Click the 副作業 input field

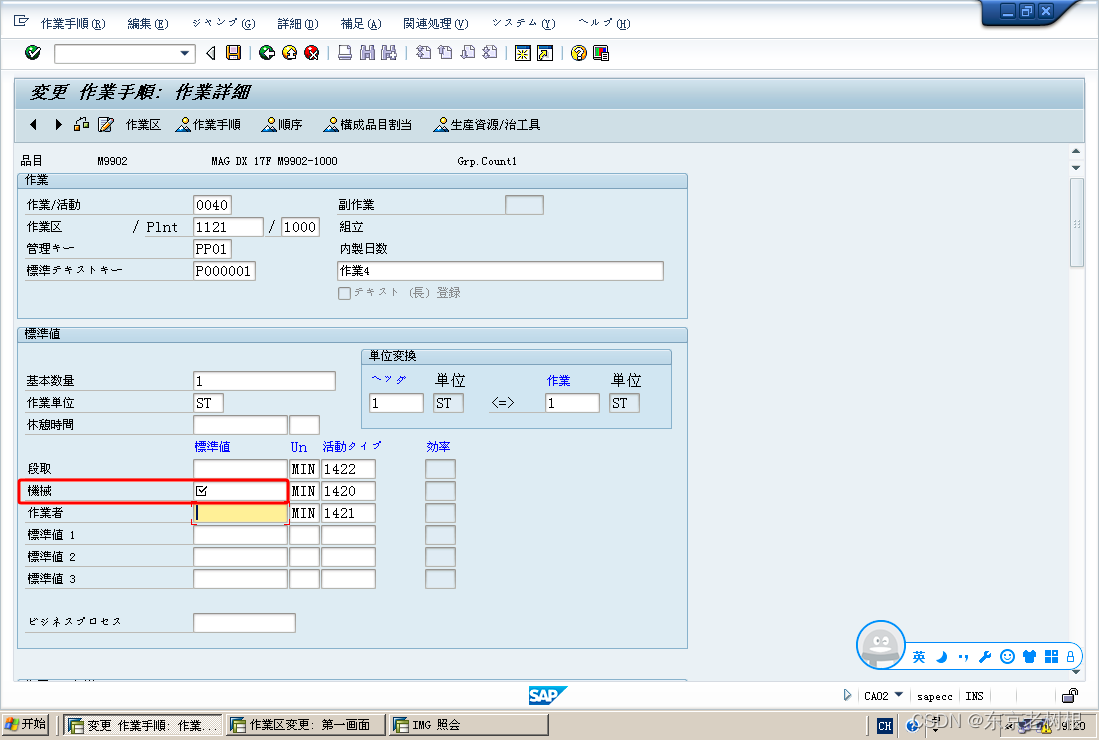525,204
